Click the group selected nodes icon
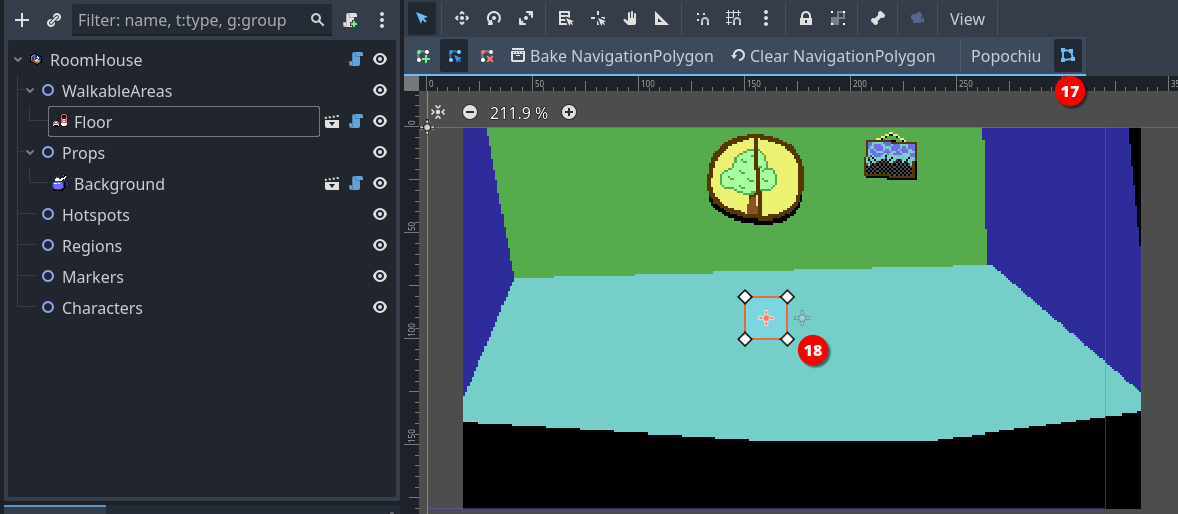This screenshot has height=514, width=1178. (838, 19)
